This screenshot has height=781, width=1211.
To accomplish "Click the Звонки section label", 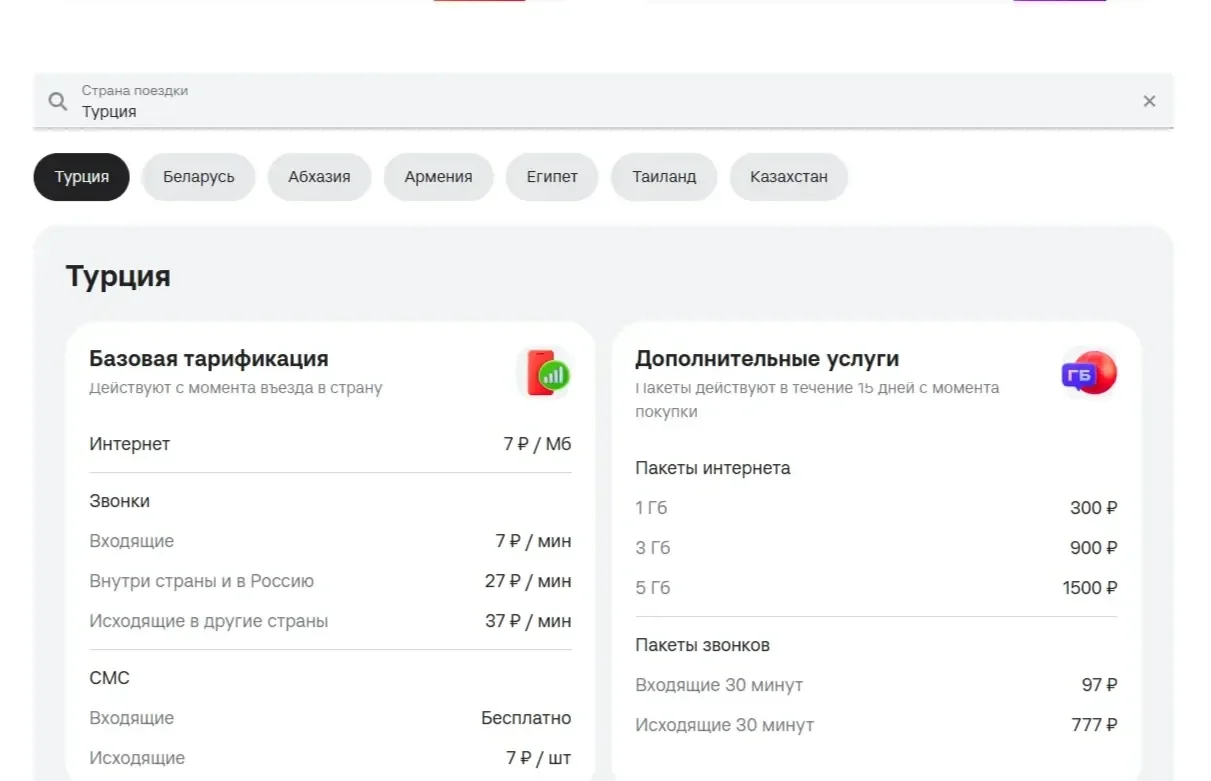I will click(x=120, y=501).
